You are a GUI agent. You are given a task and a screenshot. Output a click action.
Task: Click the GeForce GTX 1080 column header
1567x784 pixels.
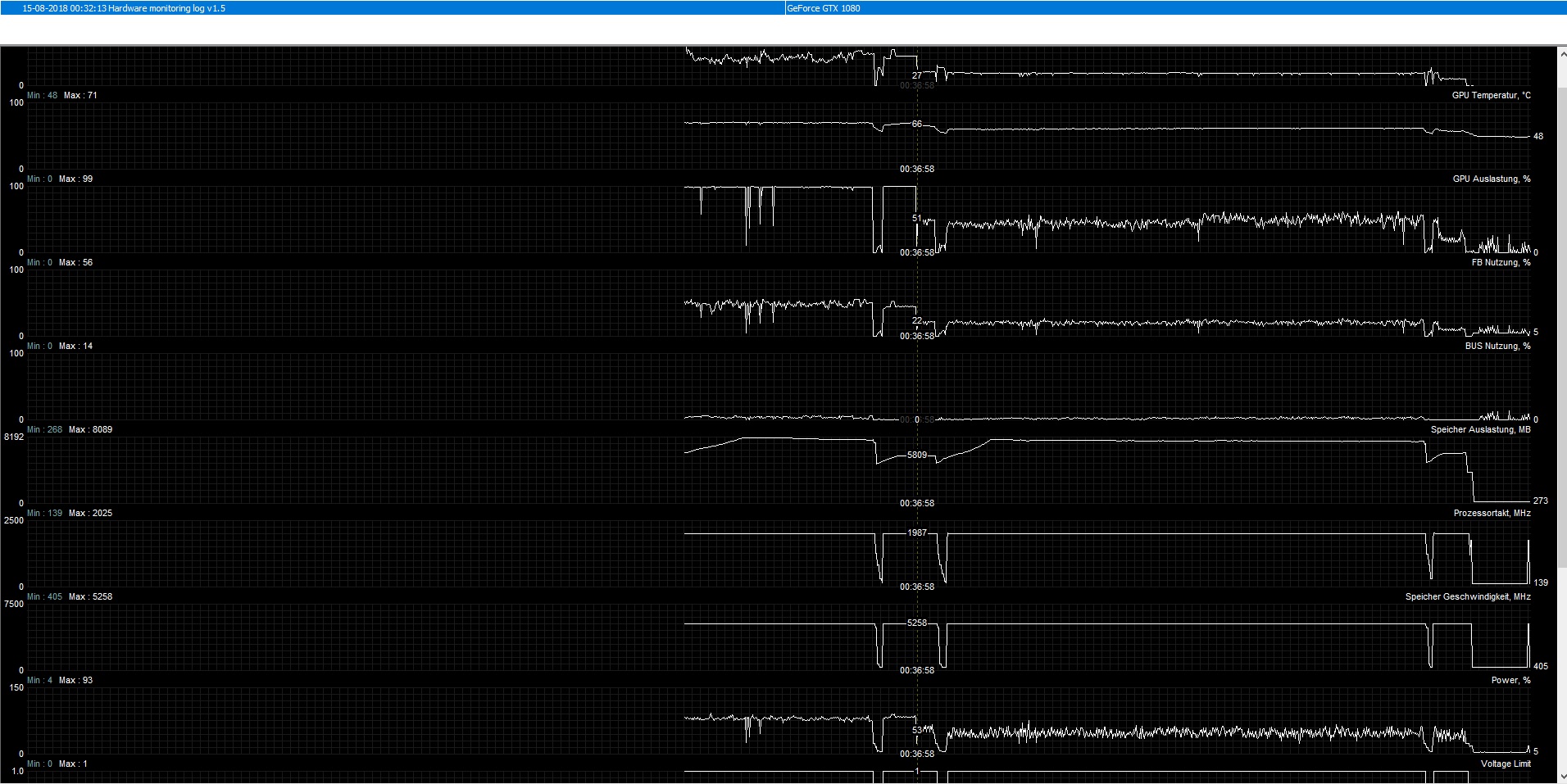pyautogui.click(x=824, y=8)
